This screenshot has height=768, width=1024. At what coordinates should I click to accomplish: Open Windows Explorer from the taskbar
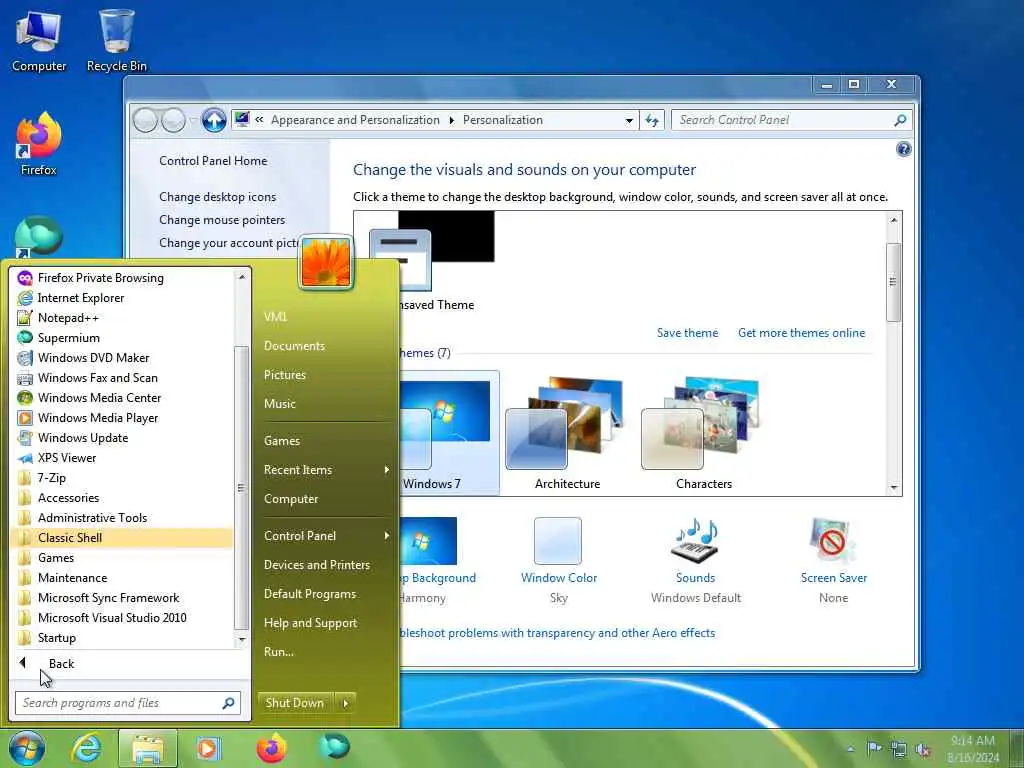(148, 749)
